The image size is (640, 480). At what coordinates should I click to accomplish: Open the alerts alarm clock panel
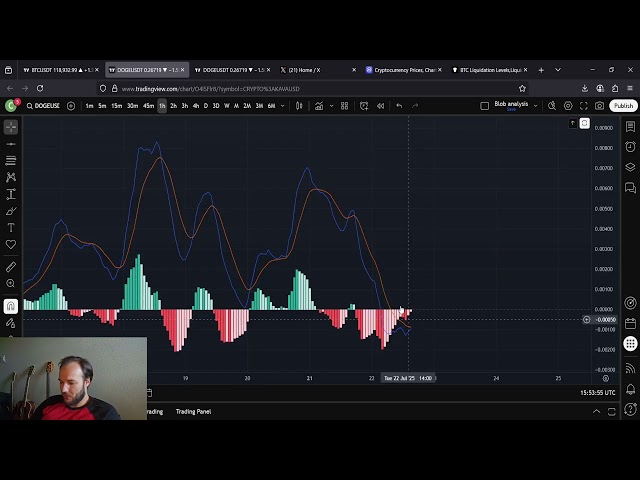(630, 147)
